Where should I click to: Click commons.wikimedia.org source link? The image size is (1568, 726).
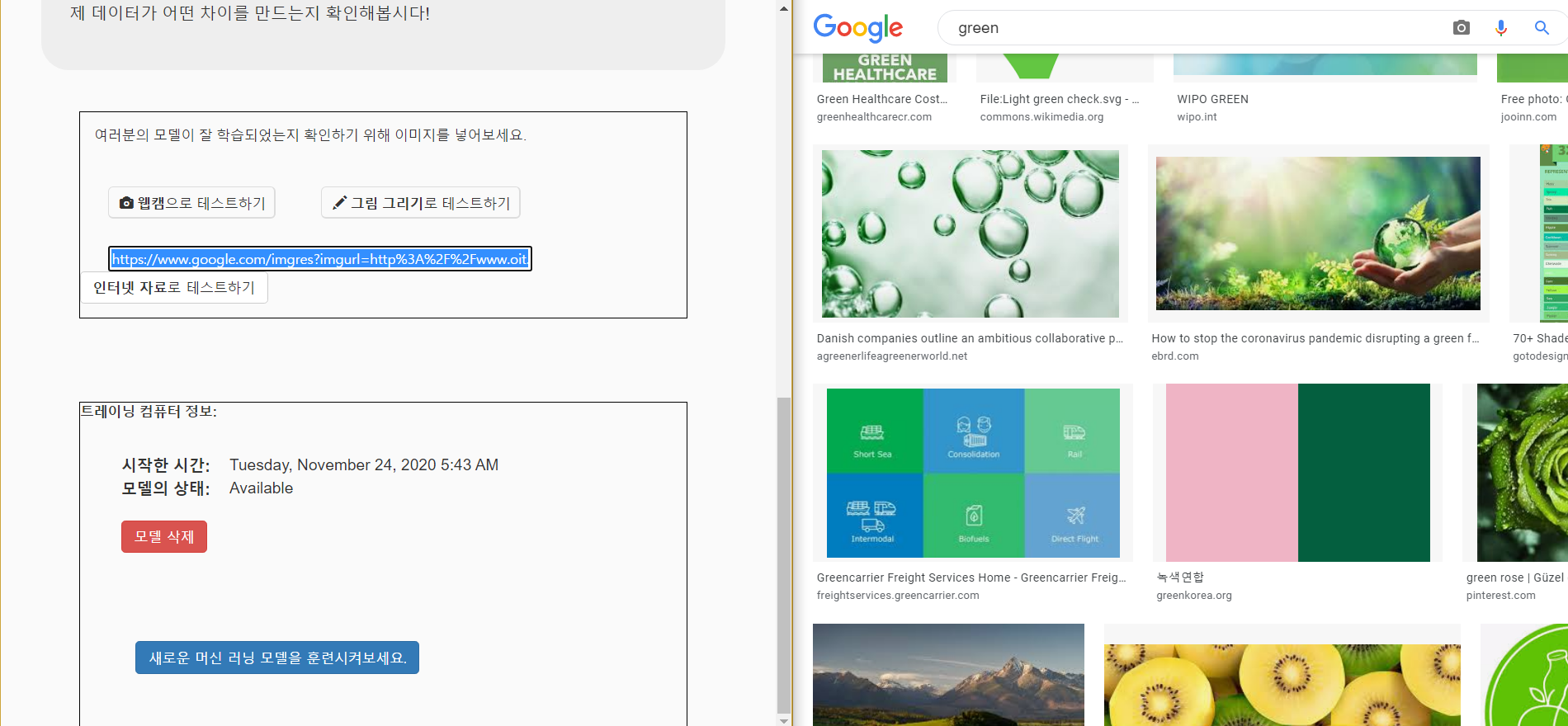click(1041, 117)
